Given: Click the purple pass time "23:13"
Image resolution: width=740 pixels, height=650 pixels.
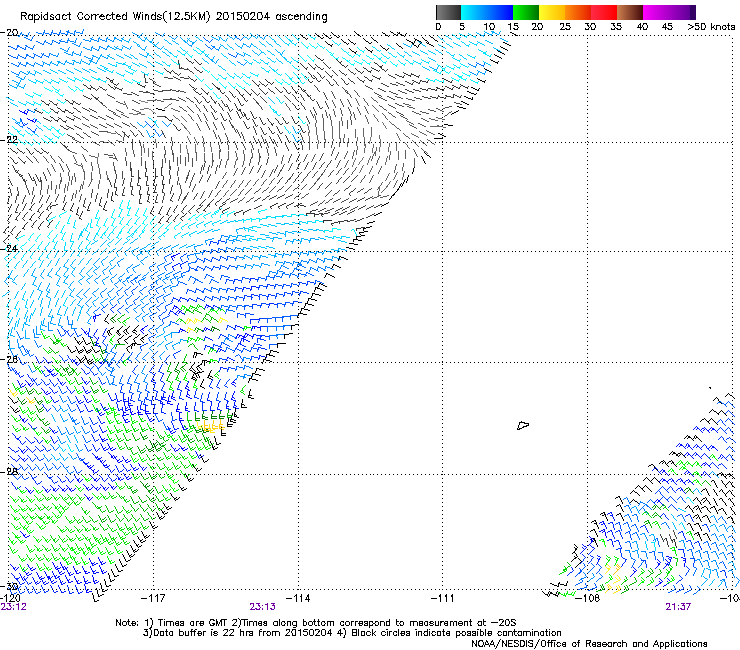Looking at the screenshot, I should pos(262,607).
